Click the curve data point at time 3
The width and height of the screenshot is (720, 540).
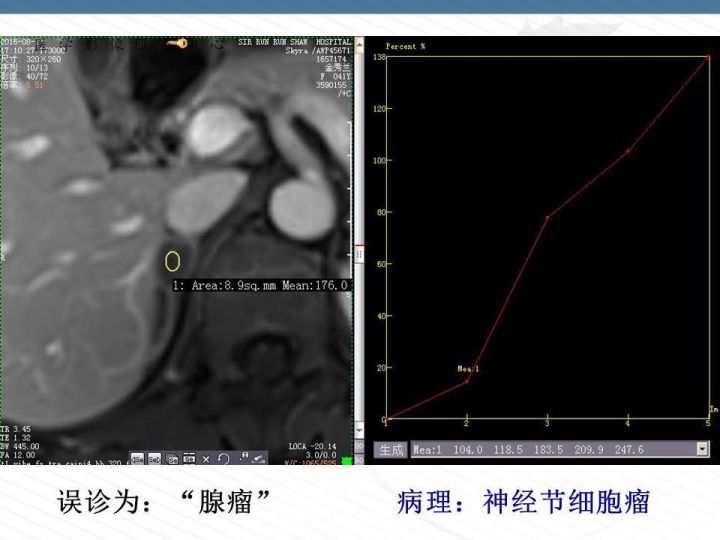547,217
